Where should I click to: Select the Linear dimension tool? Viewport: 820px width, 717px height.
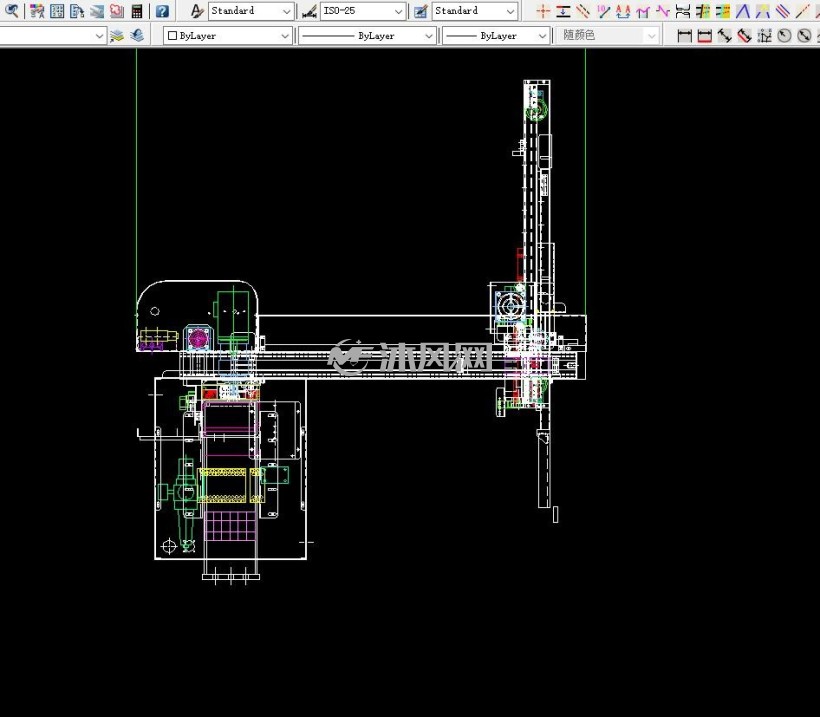click(x=685, y=36)
